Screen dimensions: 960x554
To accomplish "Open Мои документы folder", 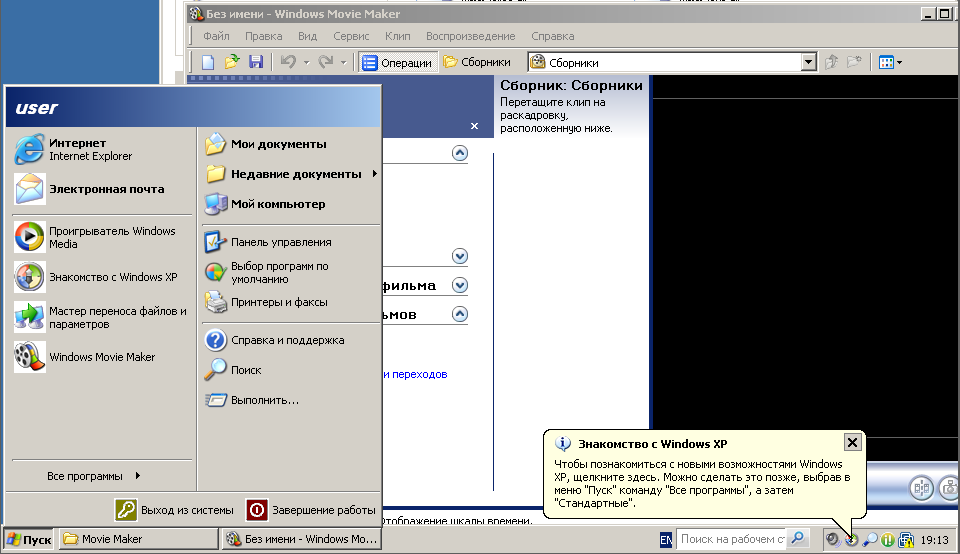I will 291,144.
